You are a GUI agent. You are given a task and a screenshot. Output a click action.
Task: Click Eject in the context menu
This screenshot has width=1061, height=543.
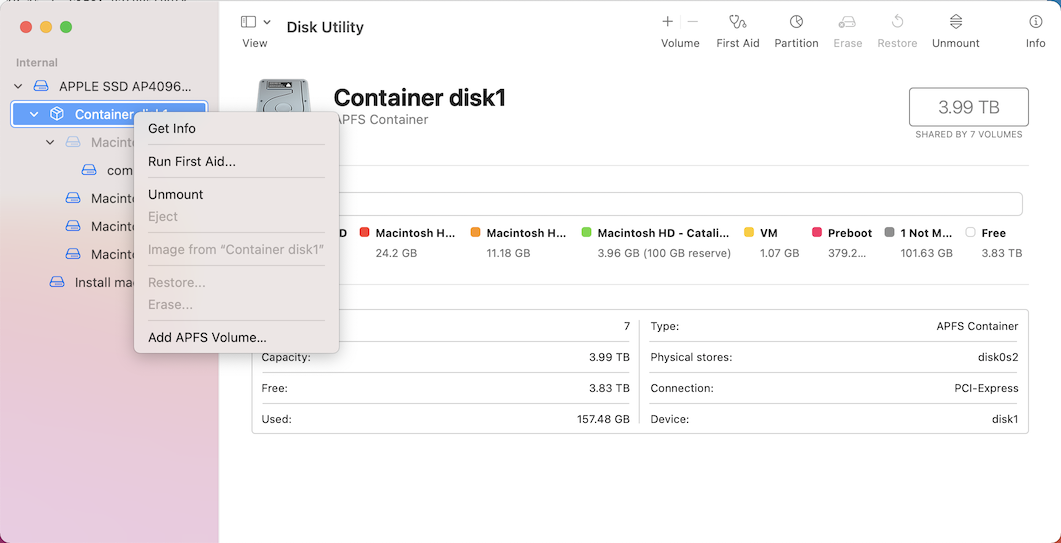[163, 217]
